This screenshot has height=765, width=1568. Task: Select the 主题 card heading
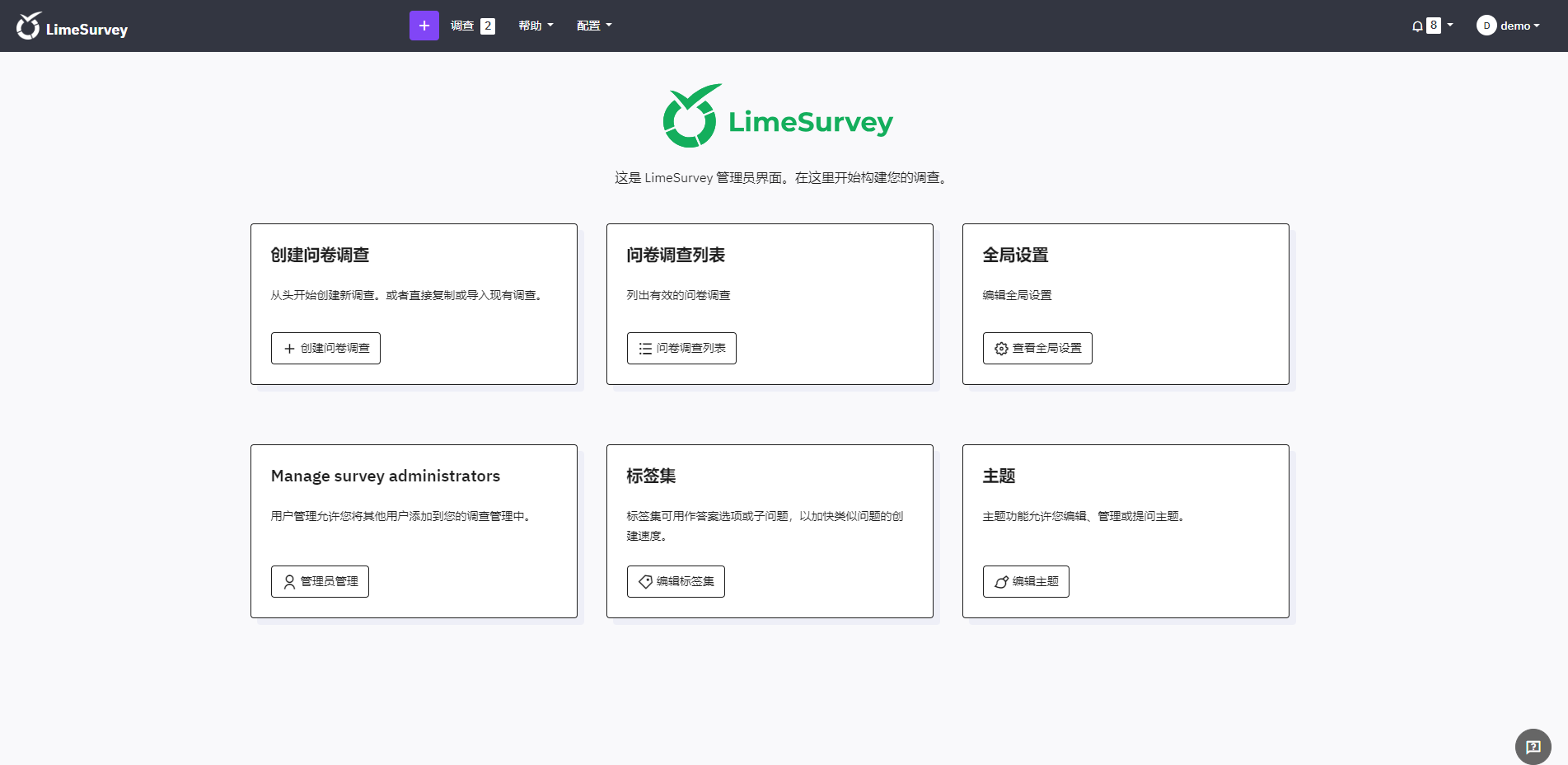tap(999, 476)
